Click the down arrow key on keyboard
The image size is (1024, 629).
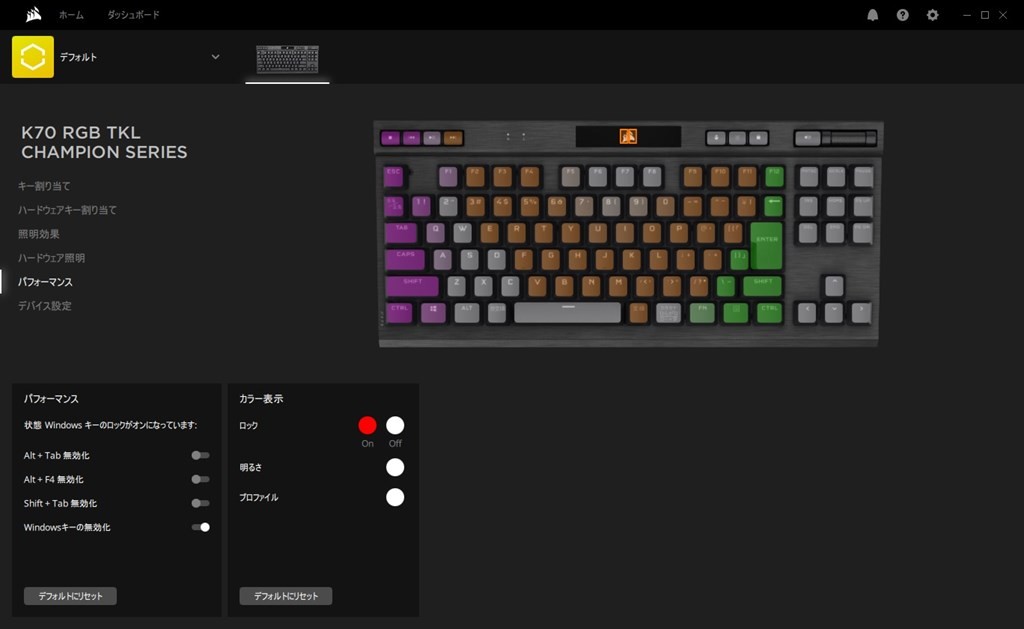[x=834, y=312]
